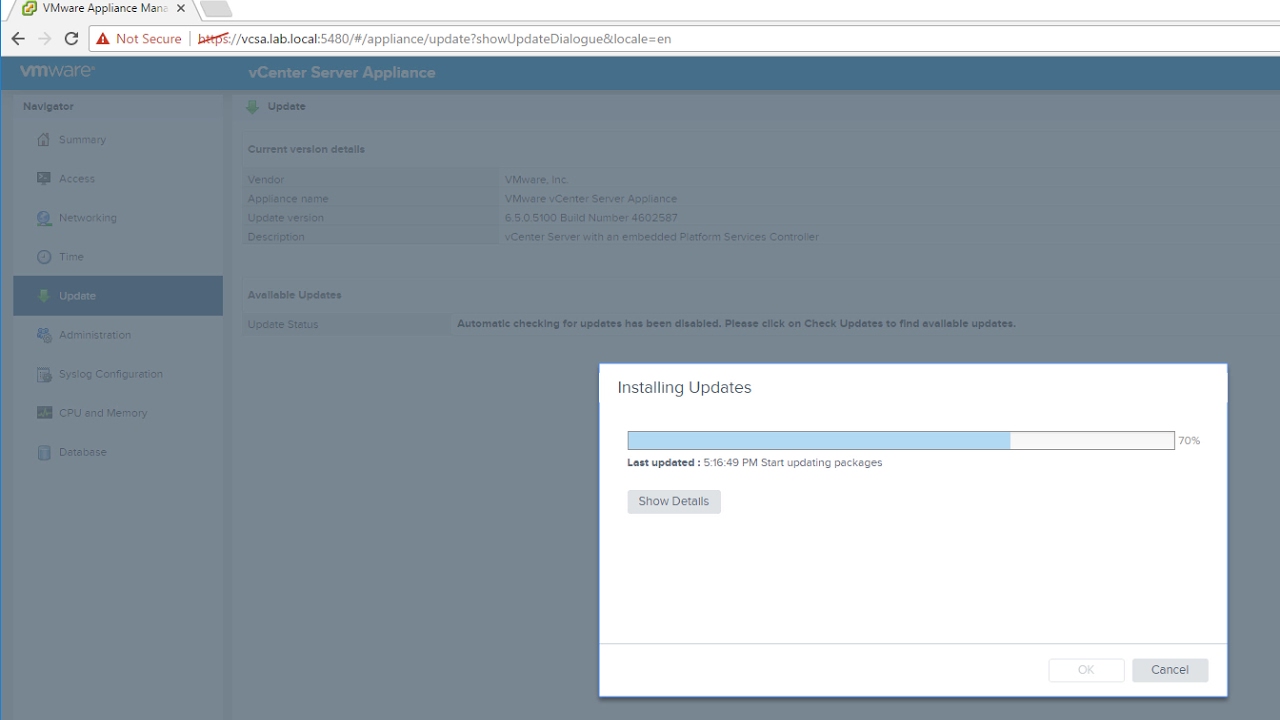
Task: Click the Syslog Configuration icon
Action: click(43, 374)
